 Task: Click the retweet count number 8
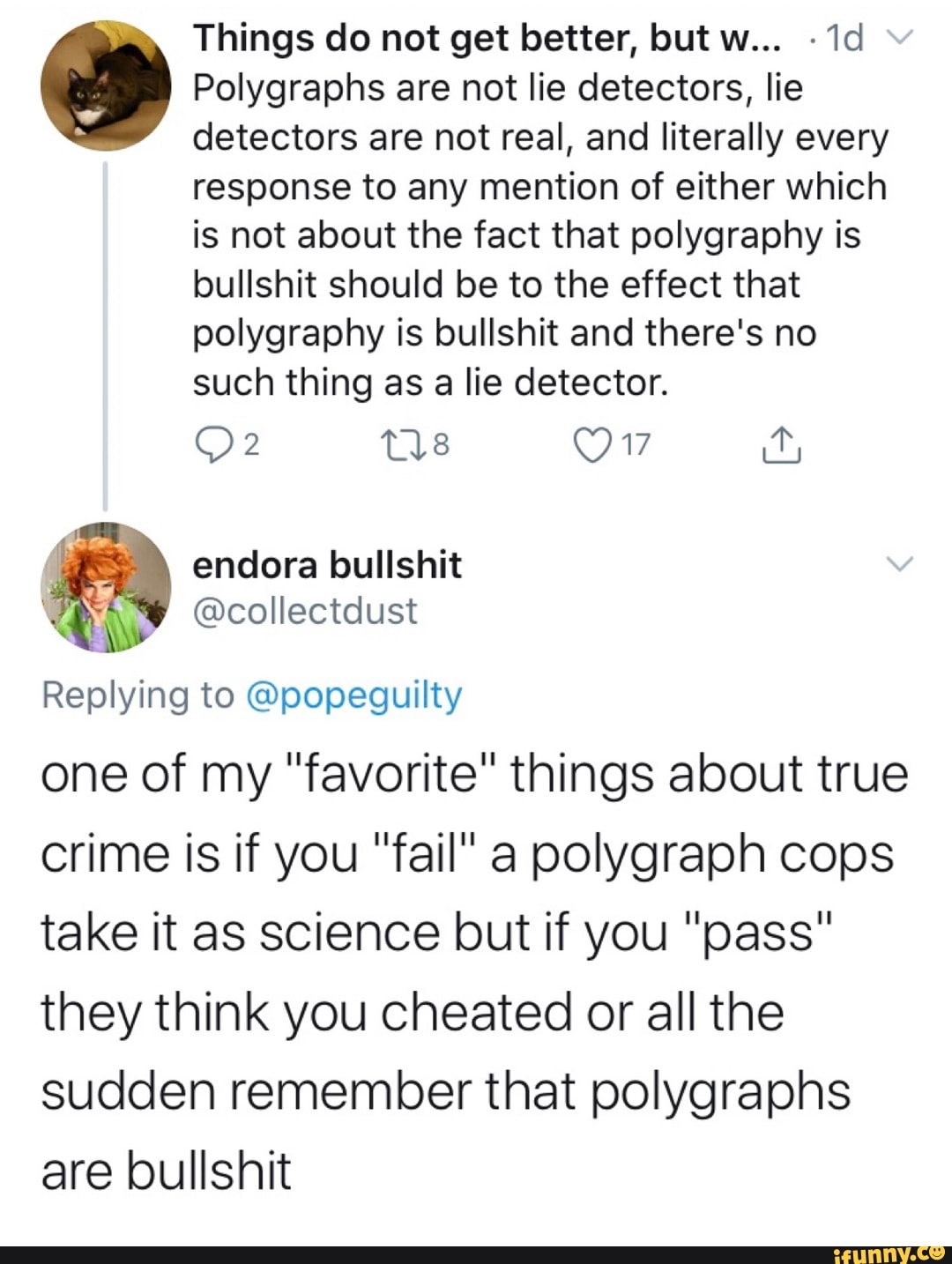point(443,445)
